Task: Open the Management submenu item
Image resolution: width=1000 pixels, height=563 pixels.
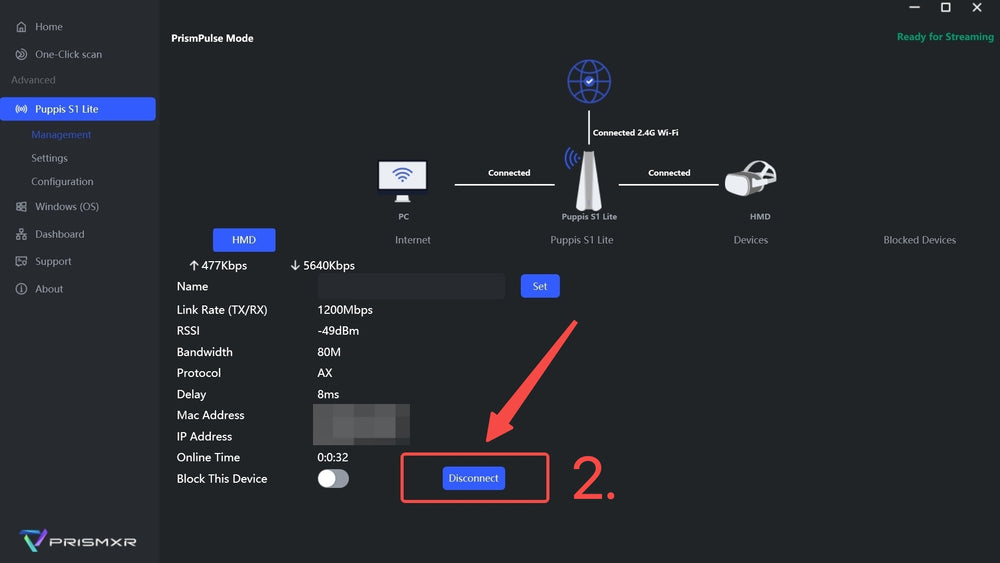Action: [61, 135]
